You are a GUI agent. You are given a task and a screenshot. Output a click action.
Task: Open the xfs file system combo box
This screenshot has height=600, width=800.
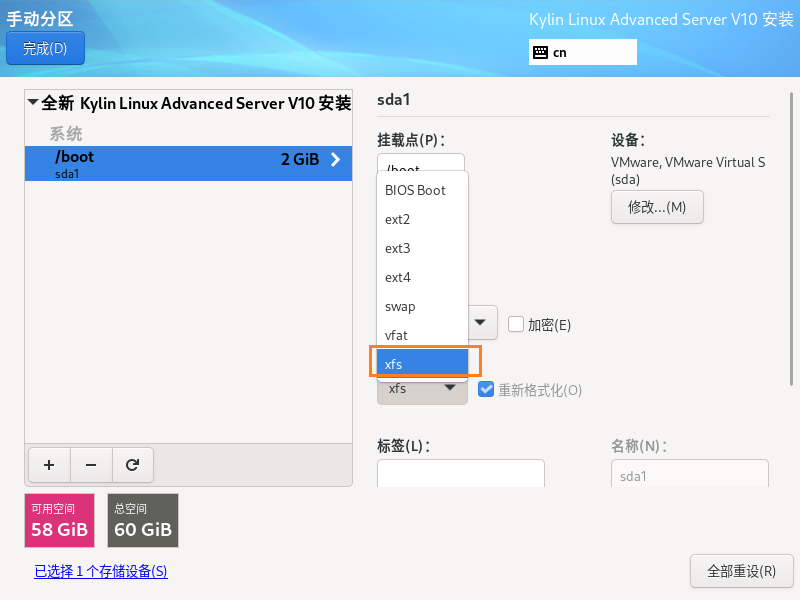(422, 389)
